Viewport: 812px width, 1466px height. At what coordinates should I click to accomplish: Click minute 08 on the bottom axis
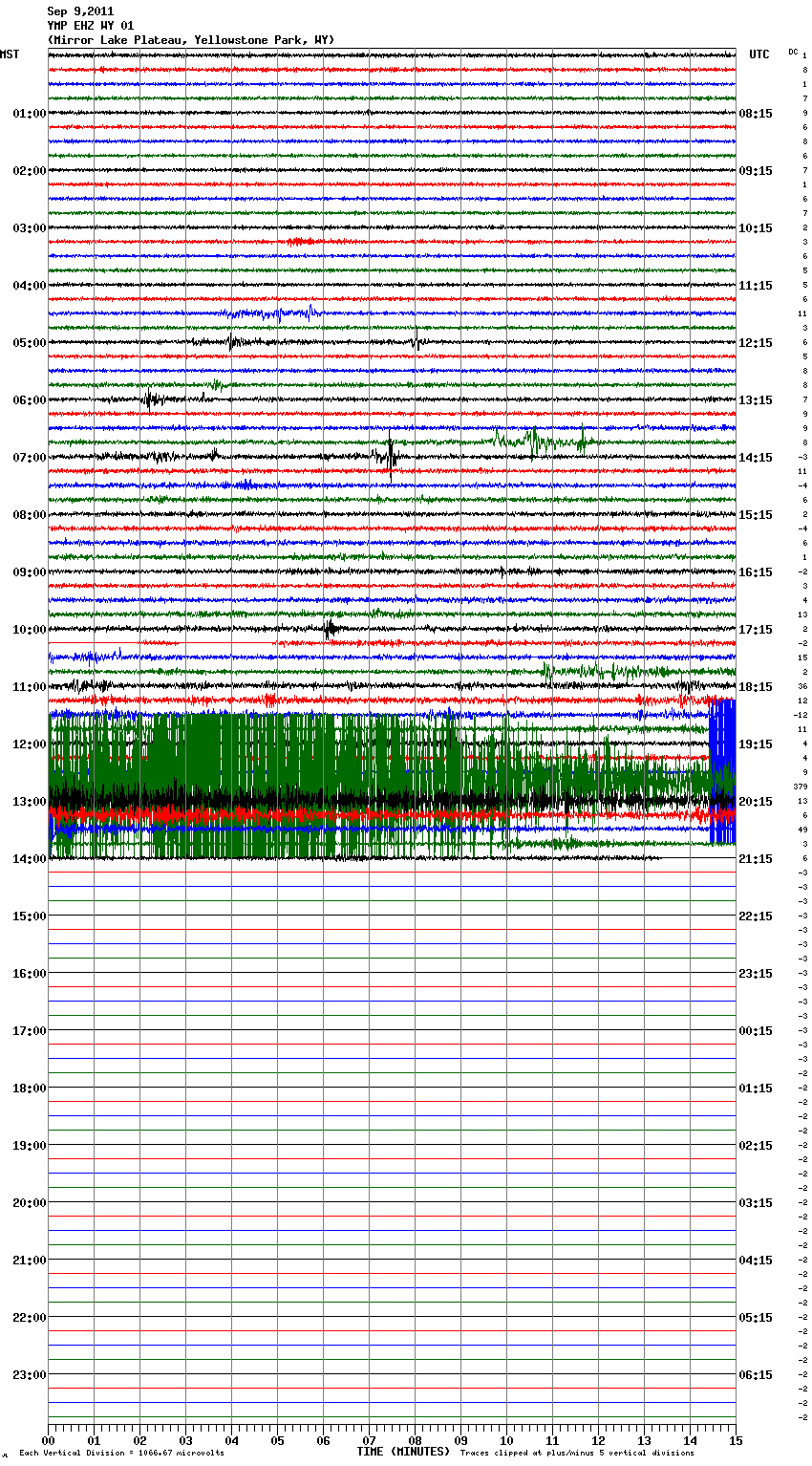pos(415,1440)
